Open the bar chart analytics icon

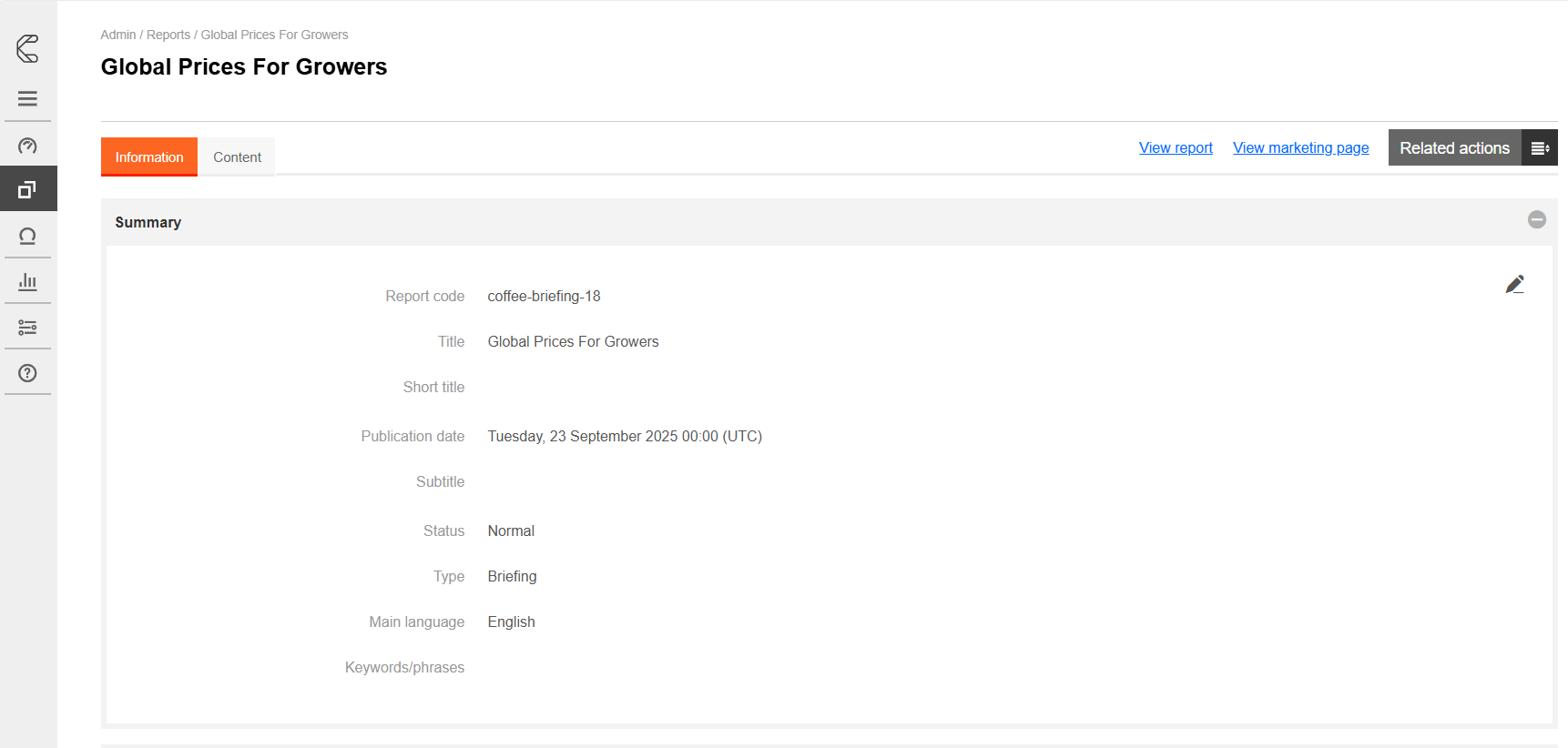[27, 281]
